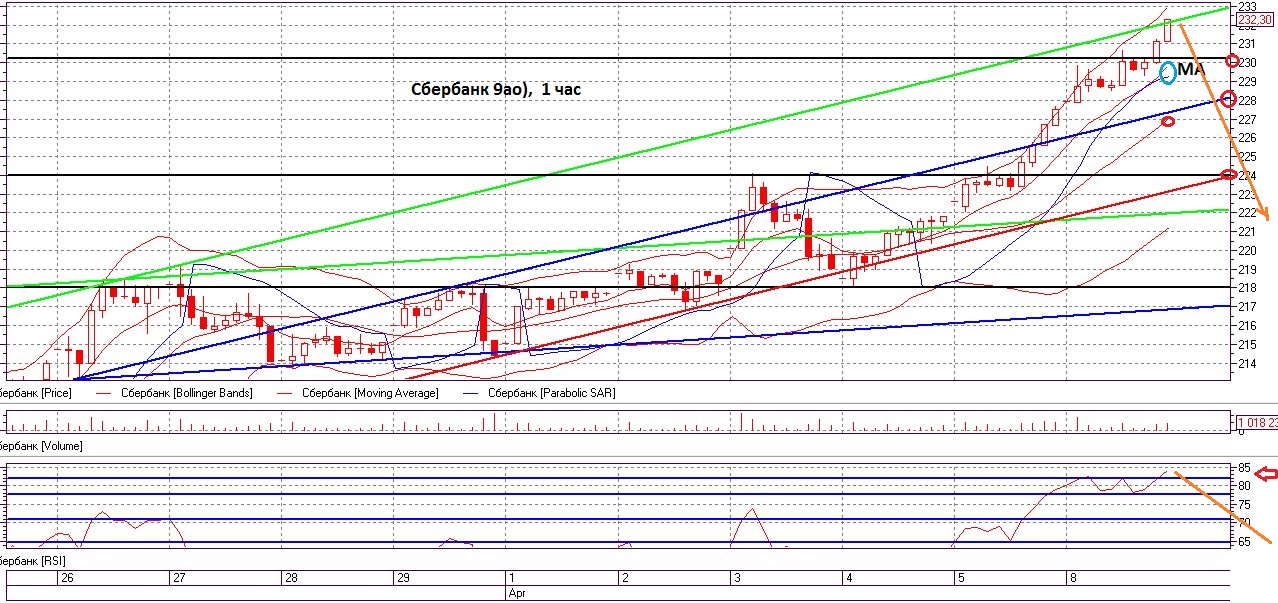Select the [RSI] panel label
Image resolution: width=1278 pixels, height=603 pixels.
point(32,561)
